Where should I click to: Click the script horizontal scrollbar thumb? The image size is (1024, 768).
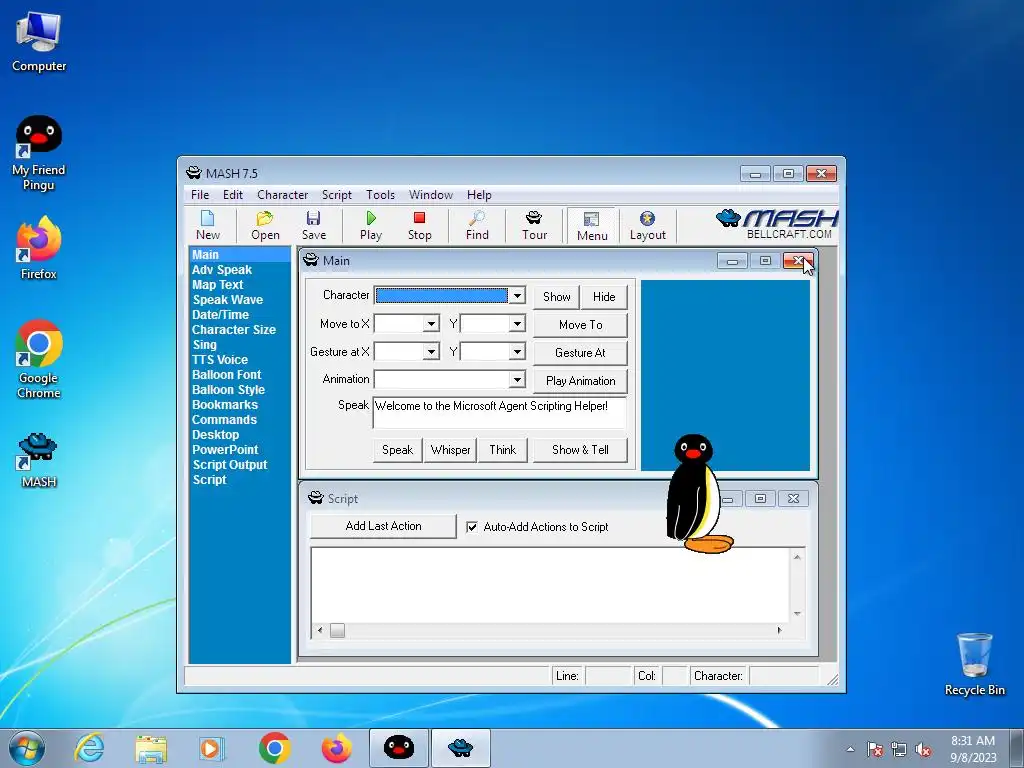point(337,630)
